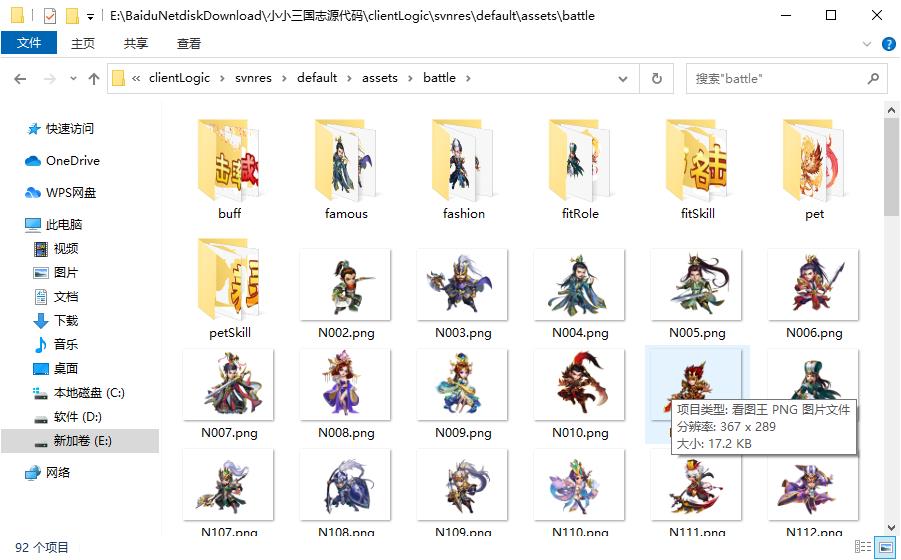Switch to large thumbnails view in status bar
This screenshot has width=901, height=560.
coord(885,547)
